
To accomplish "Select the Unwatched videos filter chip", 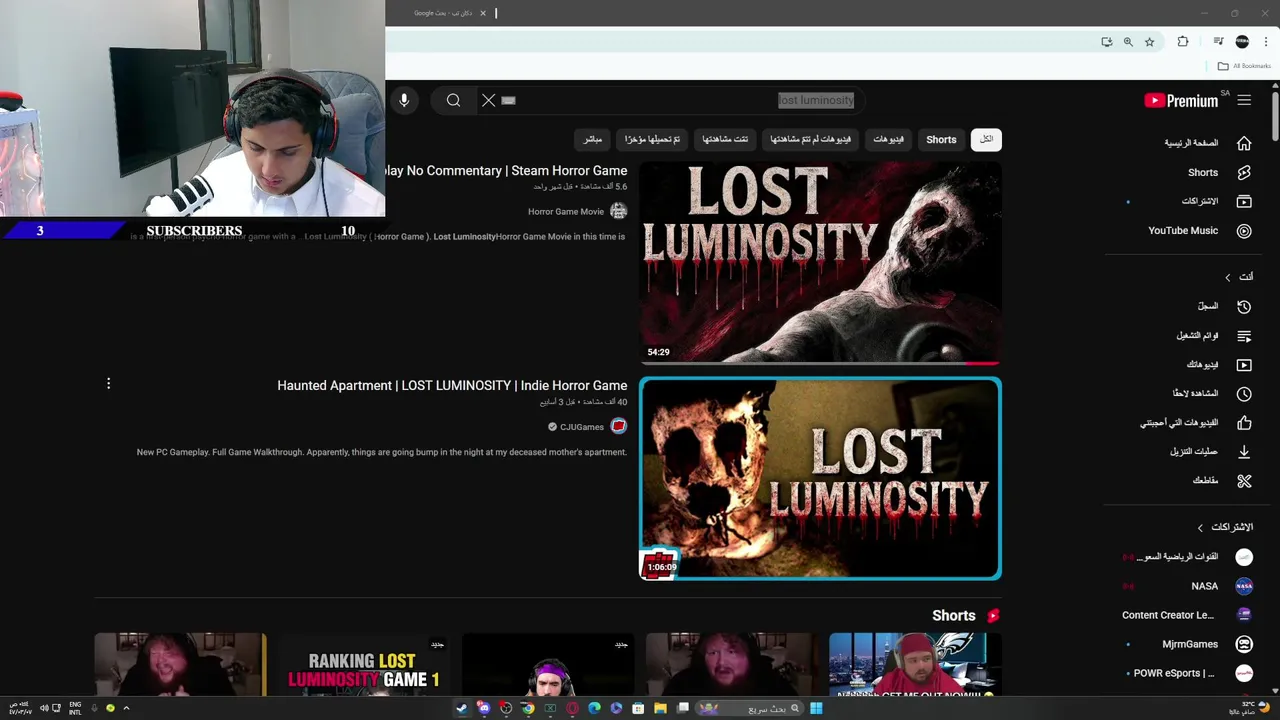I will click(x=810, y=139).
